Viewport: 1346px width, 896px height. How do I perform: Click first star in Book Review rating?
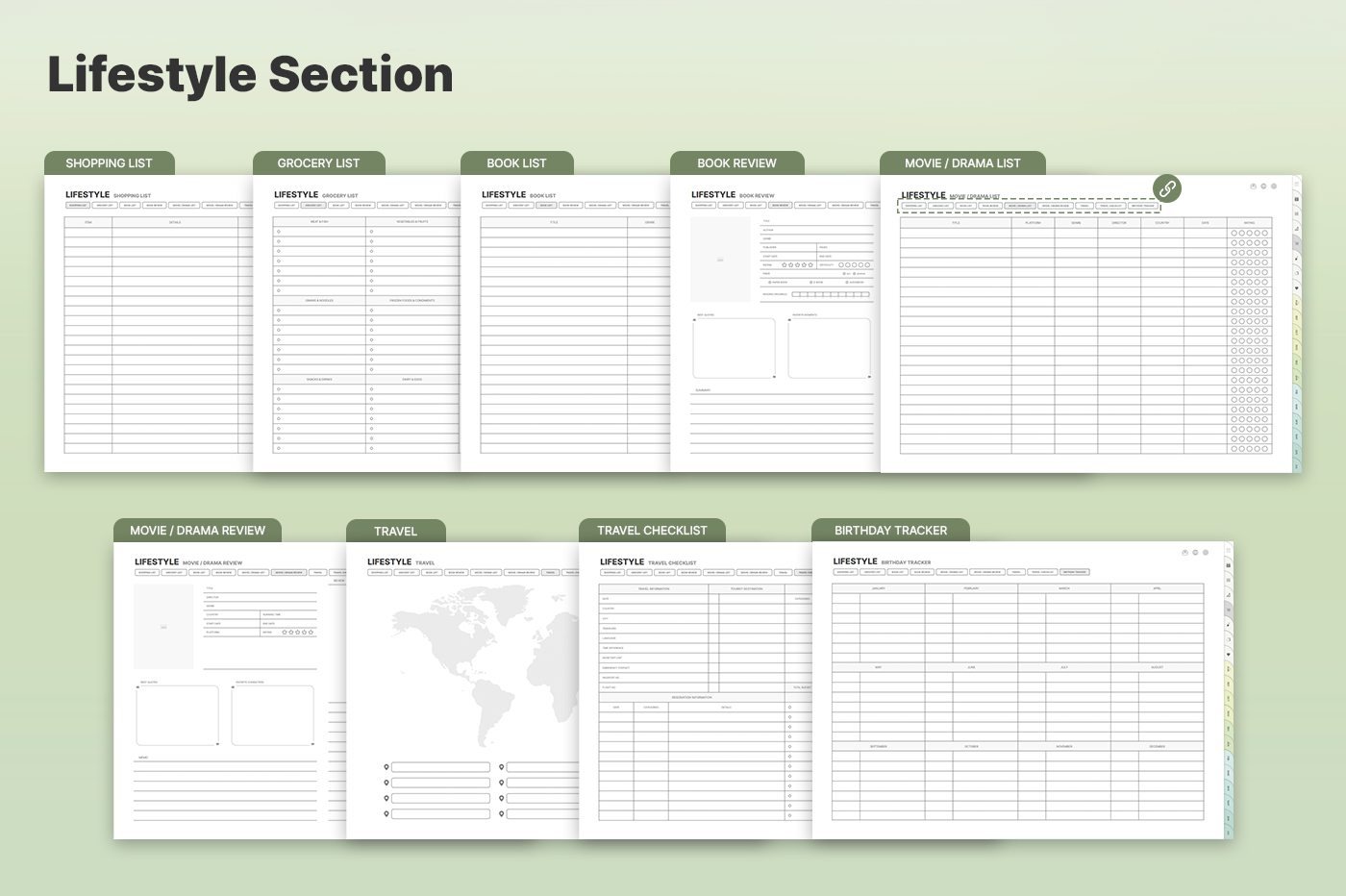click(785, 264)
